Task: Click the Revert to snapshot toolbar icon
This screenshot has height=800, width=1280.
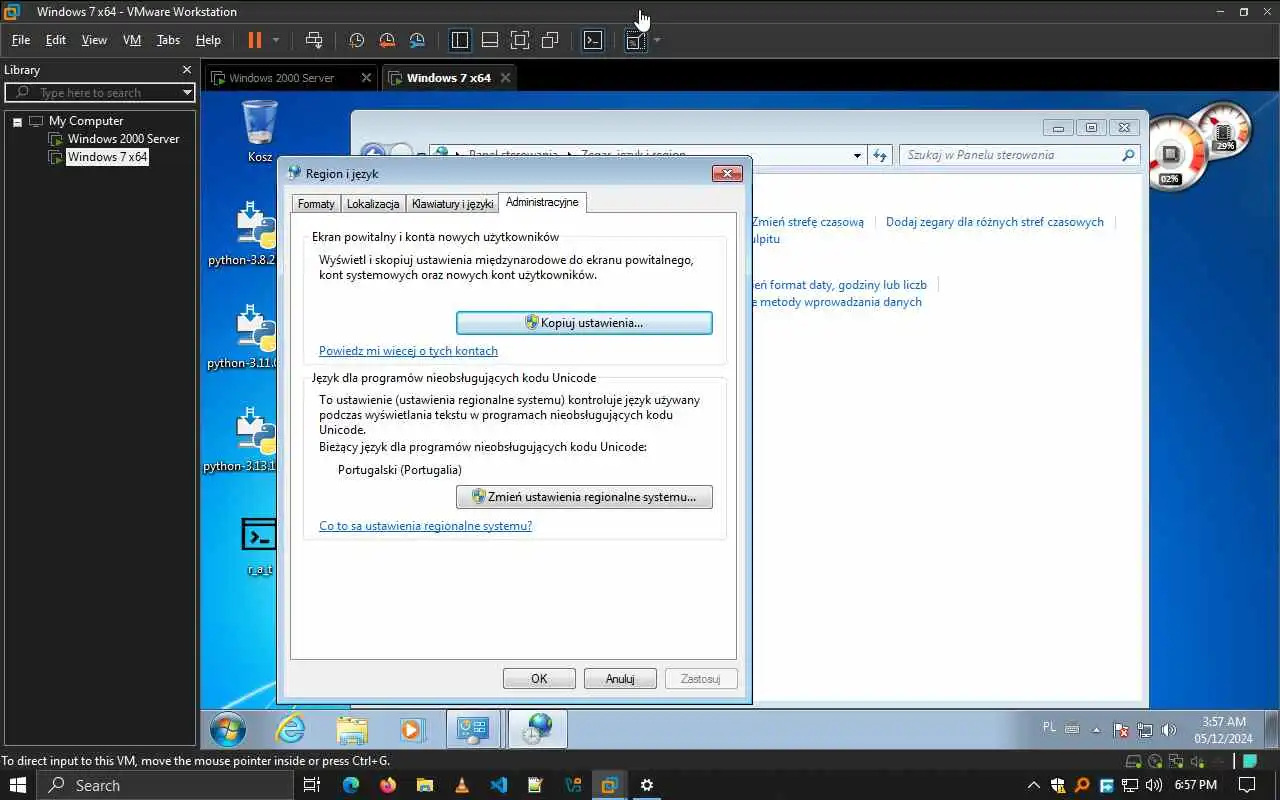Action: 387,40
